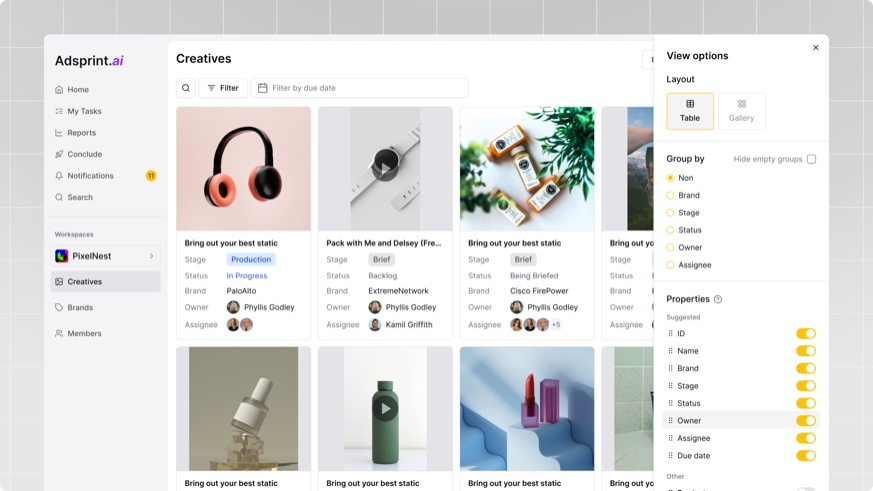Open the headphones creative thumbnail
873x491 pixels.
tap(243, 169)
